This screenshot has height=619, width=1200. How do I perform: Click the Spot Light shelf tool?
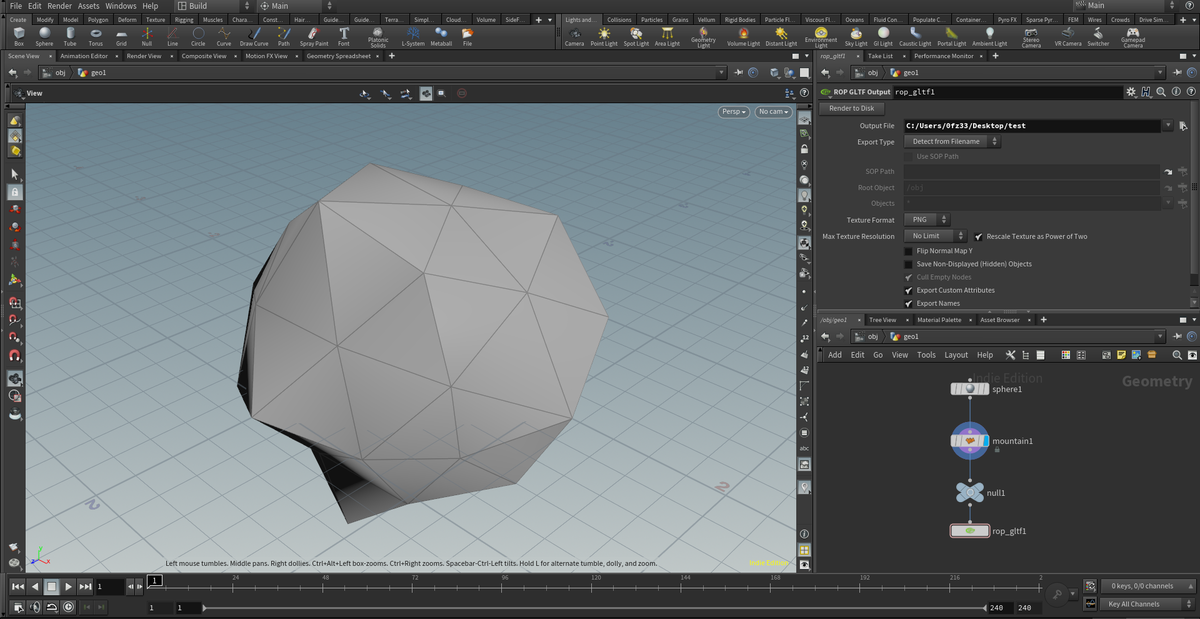click(x=636, y=37)
